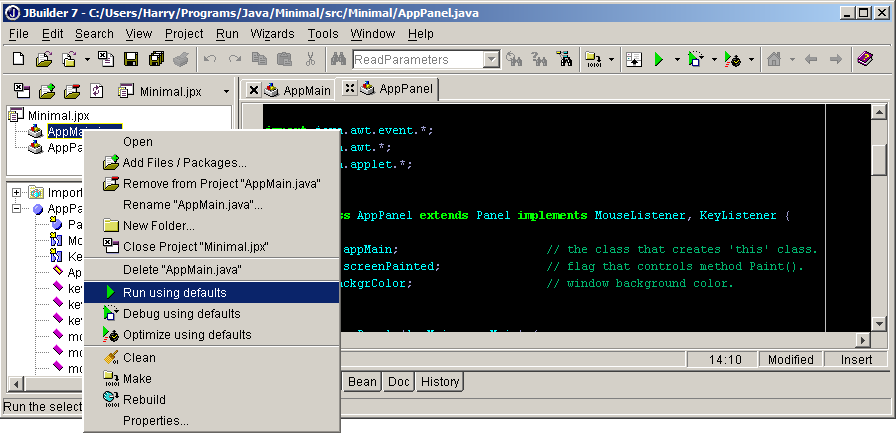This screenshot has height=433, width=896.
Task: Click the Reopen file toolbar icon
Action: 70,59
